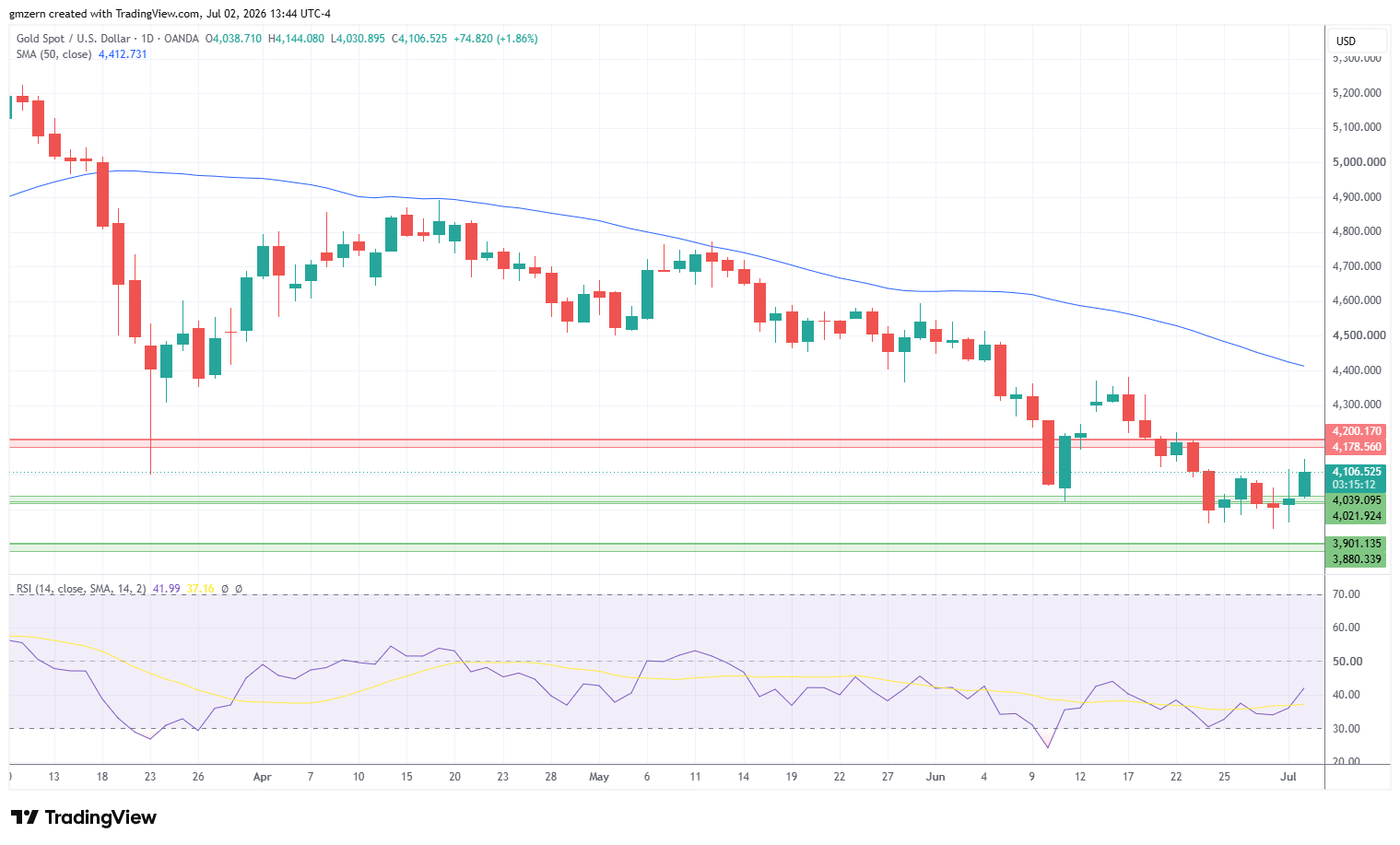Click the bar countdown timer 03:15:12
This screenshot has width=1400, height=845.
1354,485
